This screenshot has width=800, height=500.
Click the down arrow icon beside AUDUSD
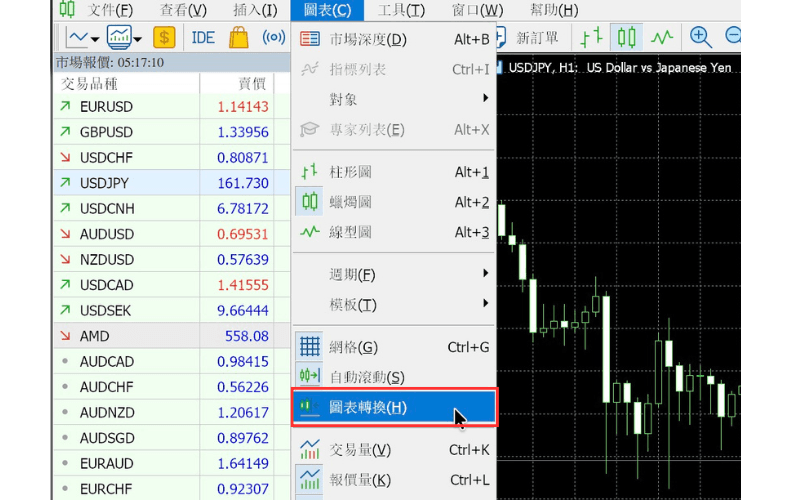coord(65,234)
